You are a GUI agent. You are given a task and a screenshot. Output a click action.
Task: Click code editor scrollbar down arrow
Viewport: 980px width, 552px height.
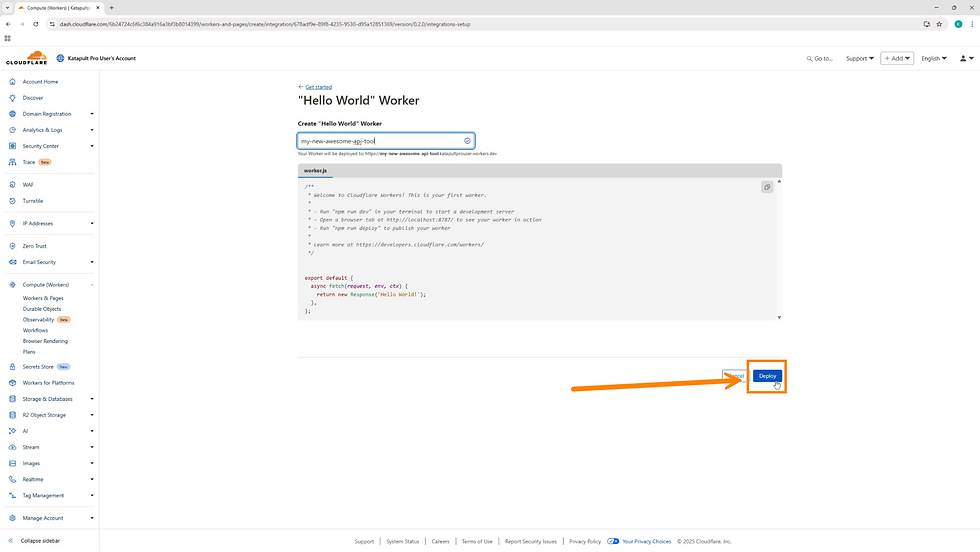click(779, 318)
